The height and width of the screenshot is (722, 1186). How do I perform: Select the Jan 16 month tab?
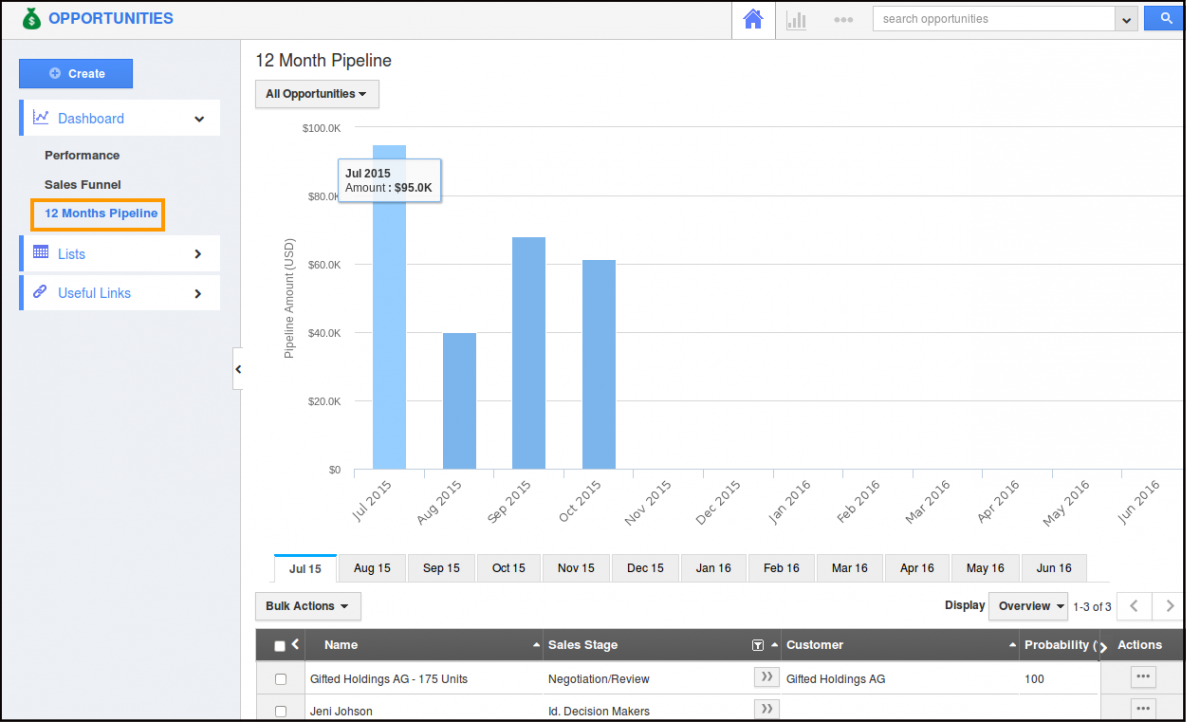(x=713, y=568)
